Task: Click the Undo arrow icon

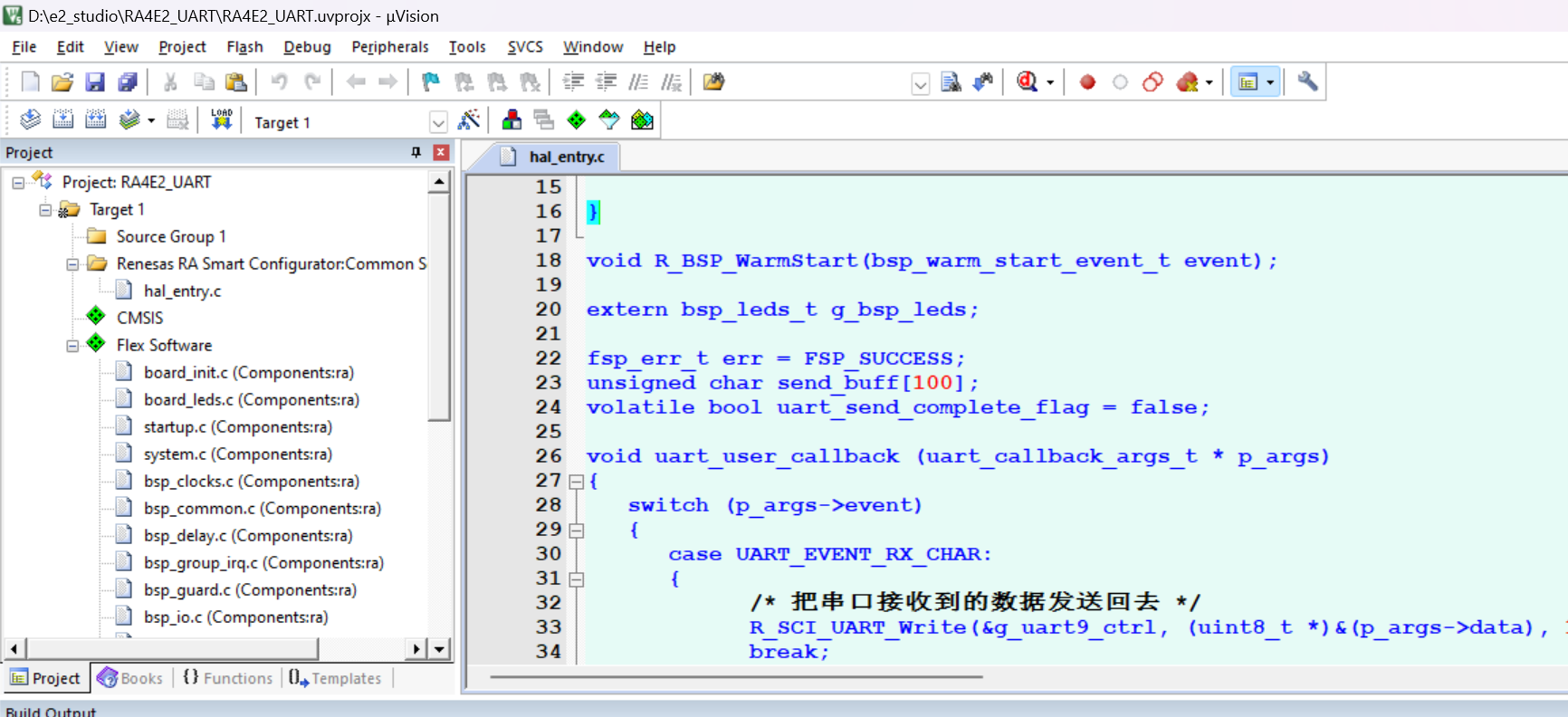Action: click(279, 82)
